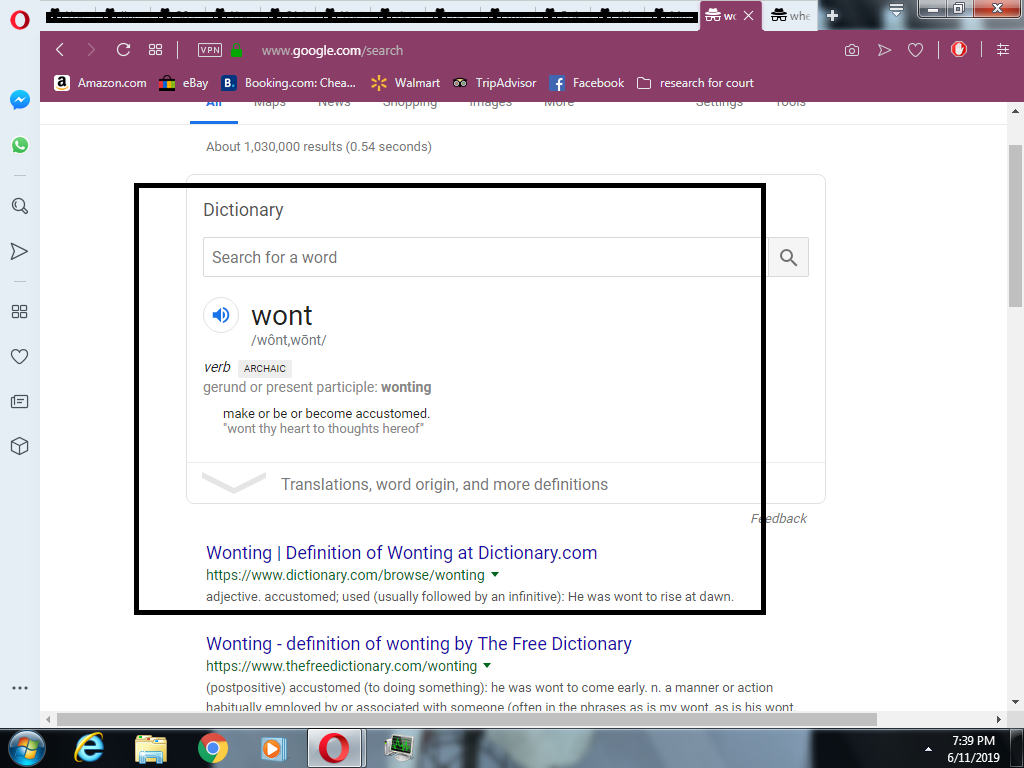The height and width of the screenshot is (768, 1024).
Task: Launch Internet Explorer from taskbar
Action: 89,748
